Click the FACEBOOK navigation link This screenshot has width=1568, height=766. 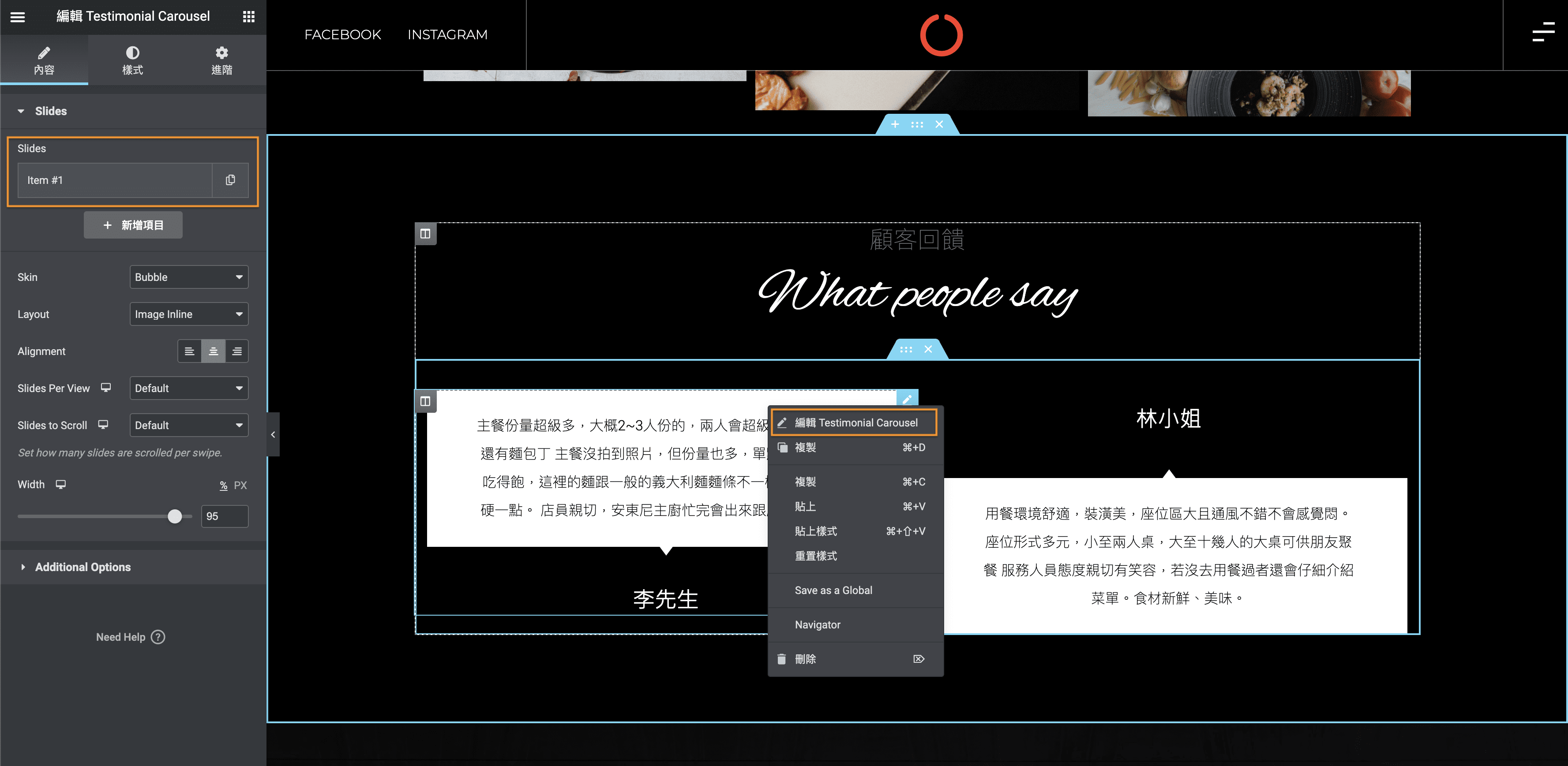343,35
